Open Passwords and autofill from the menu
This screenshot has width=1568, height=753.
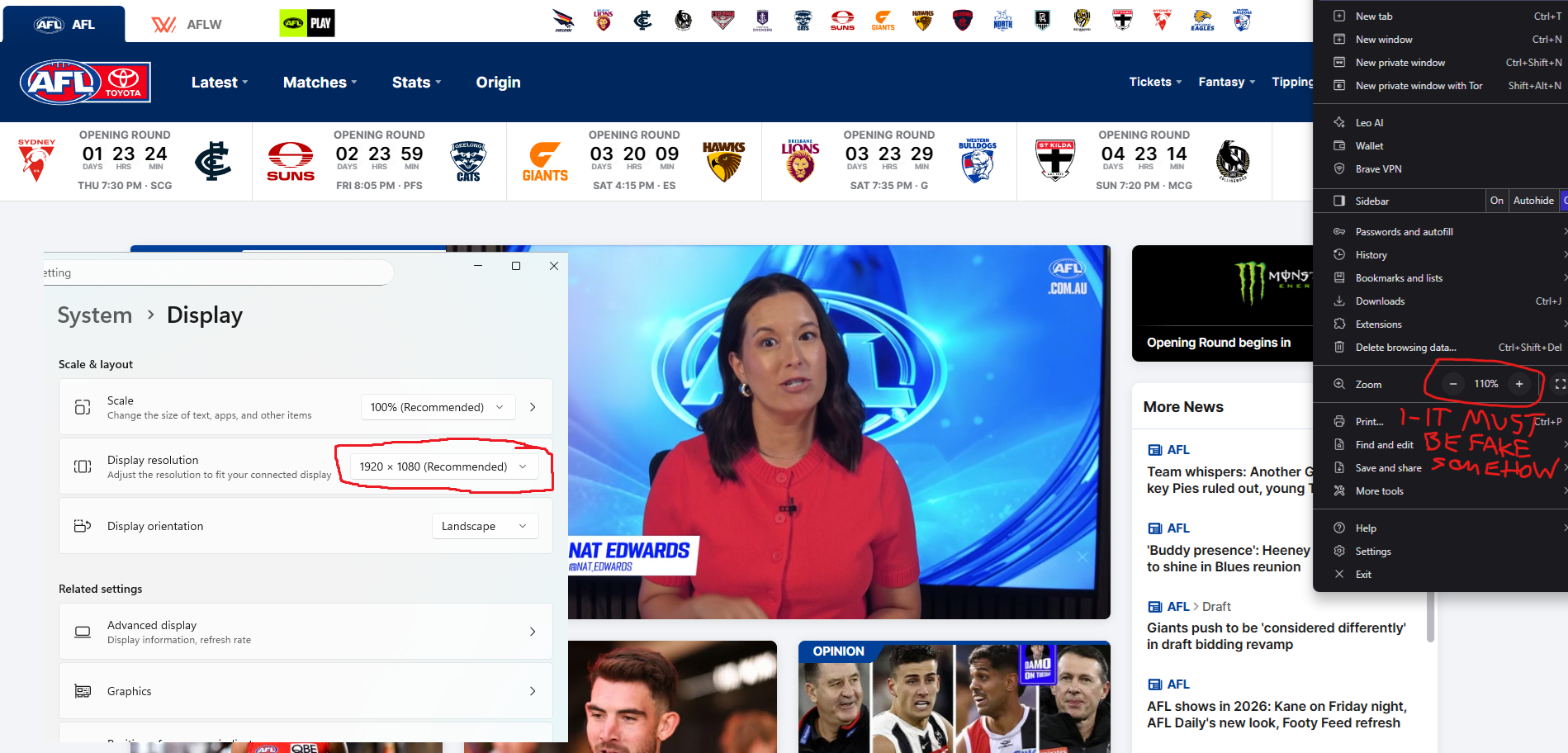(x=1440, y=232)
